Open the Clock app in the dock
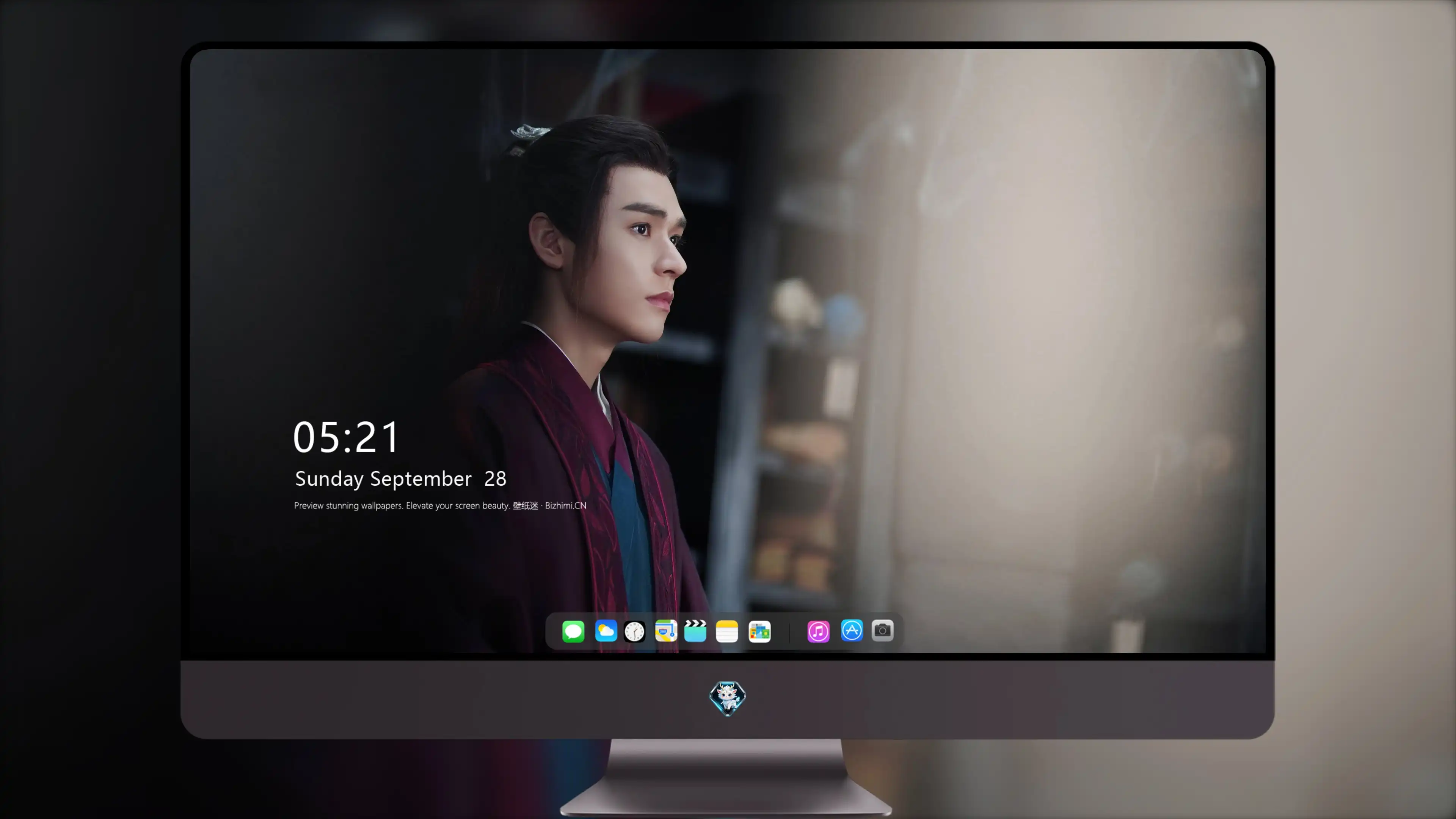The image size is (1456, 819). click(634, 631)
